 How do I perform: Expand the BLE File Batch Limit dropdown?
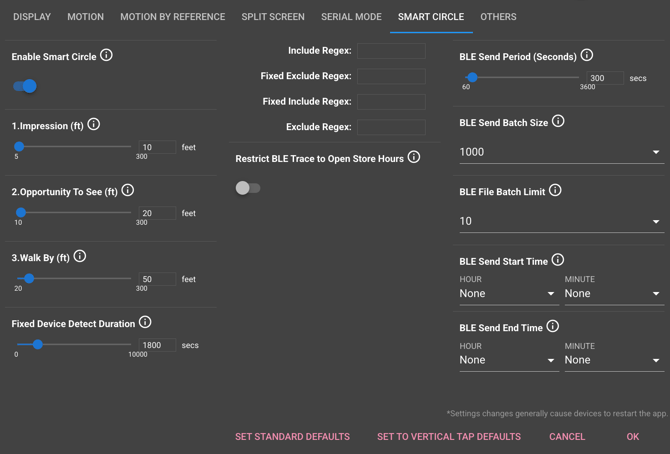point(559,221)
